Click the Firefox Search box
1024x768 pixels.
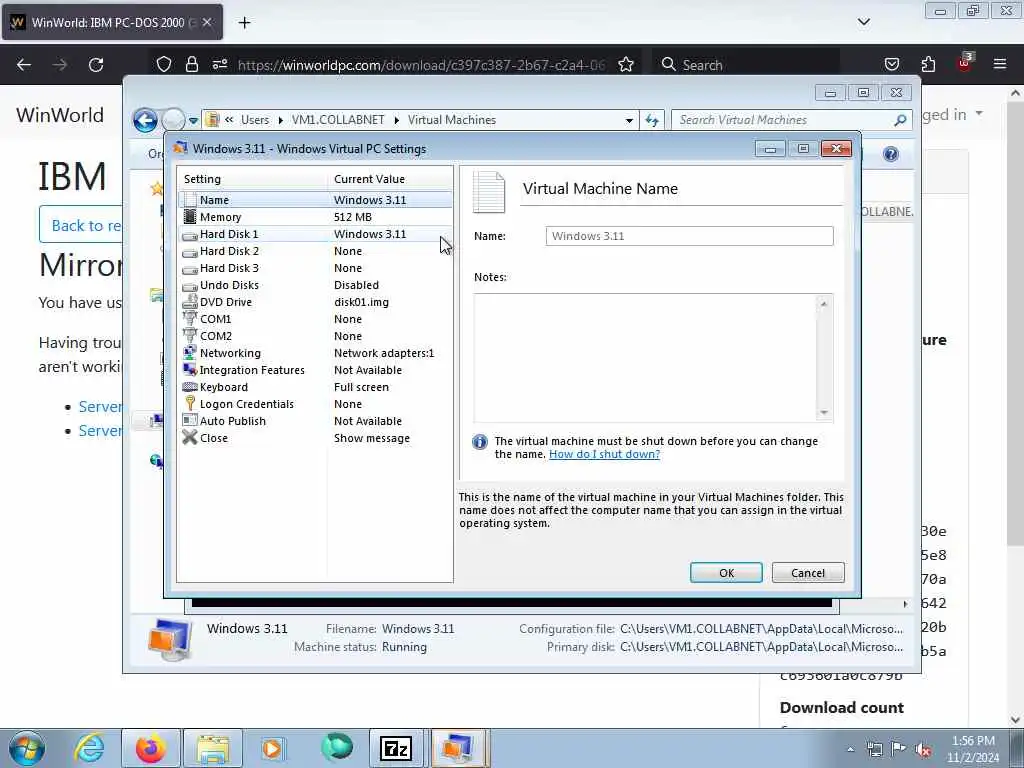(x=746, y=65)
